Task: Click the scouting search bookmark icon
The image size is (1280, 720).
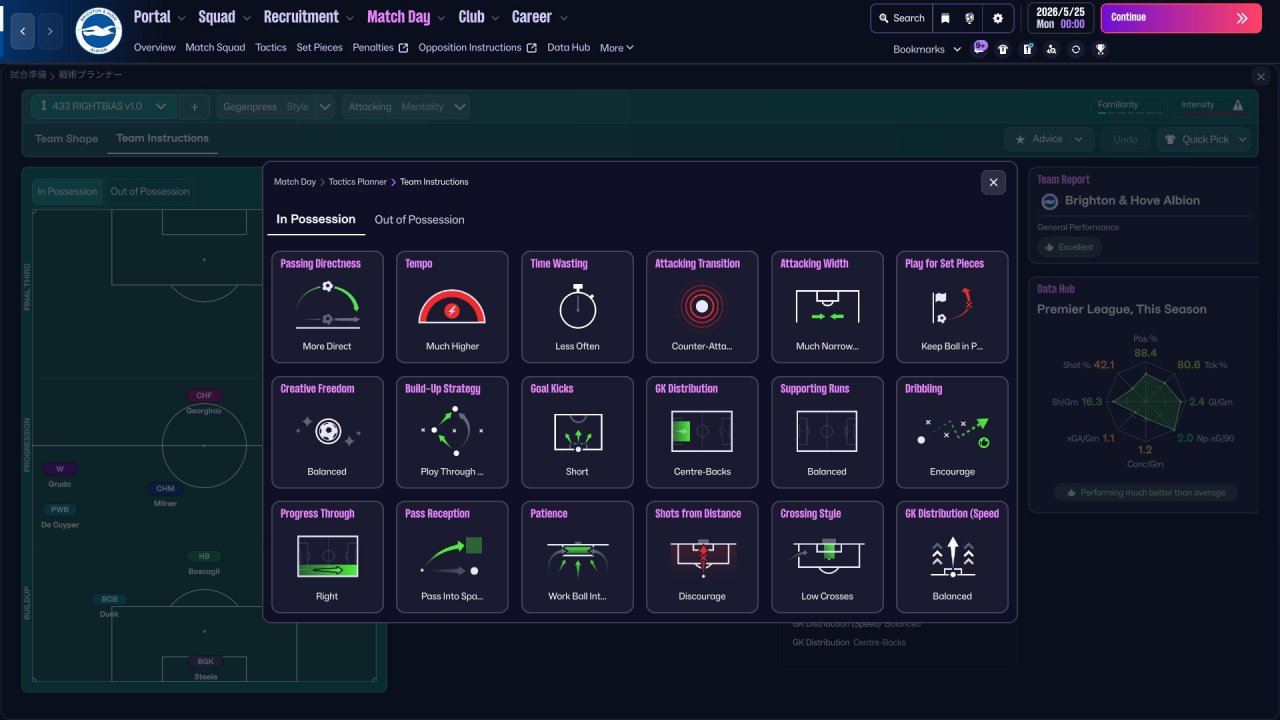Action: (1051, 49)
